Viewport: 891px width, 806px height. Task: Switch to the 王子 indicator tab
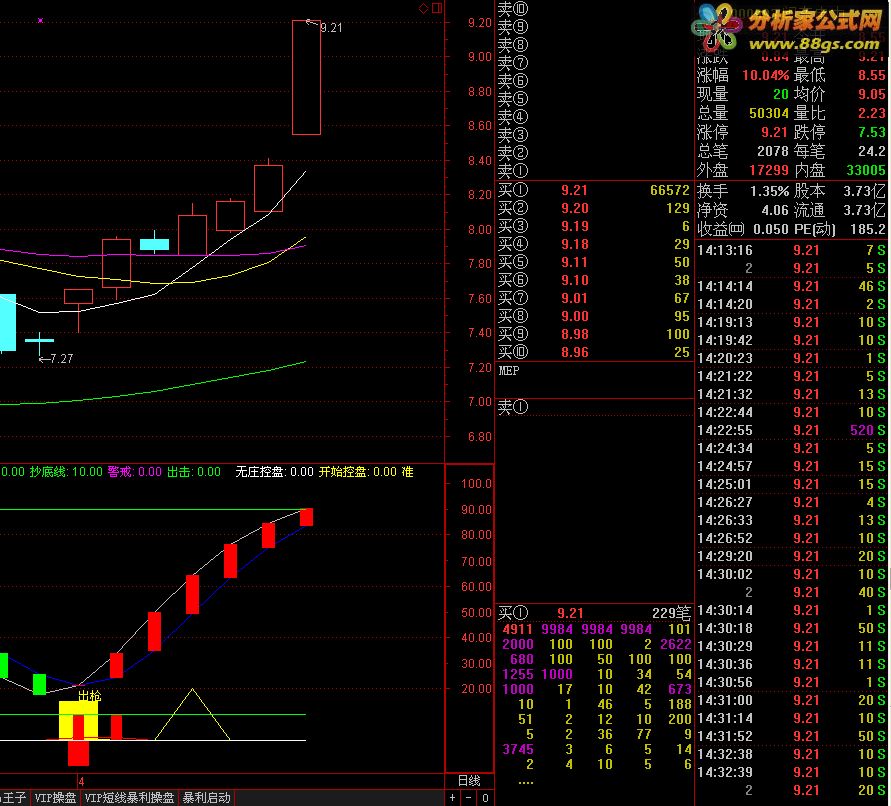[14, 798]
